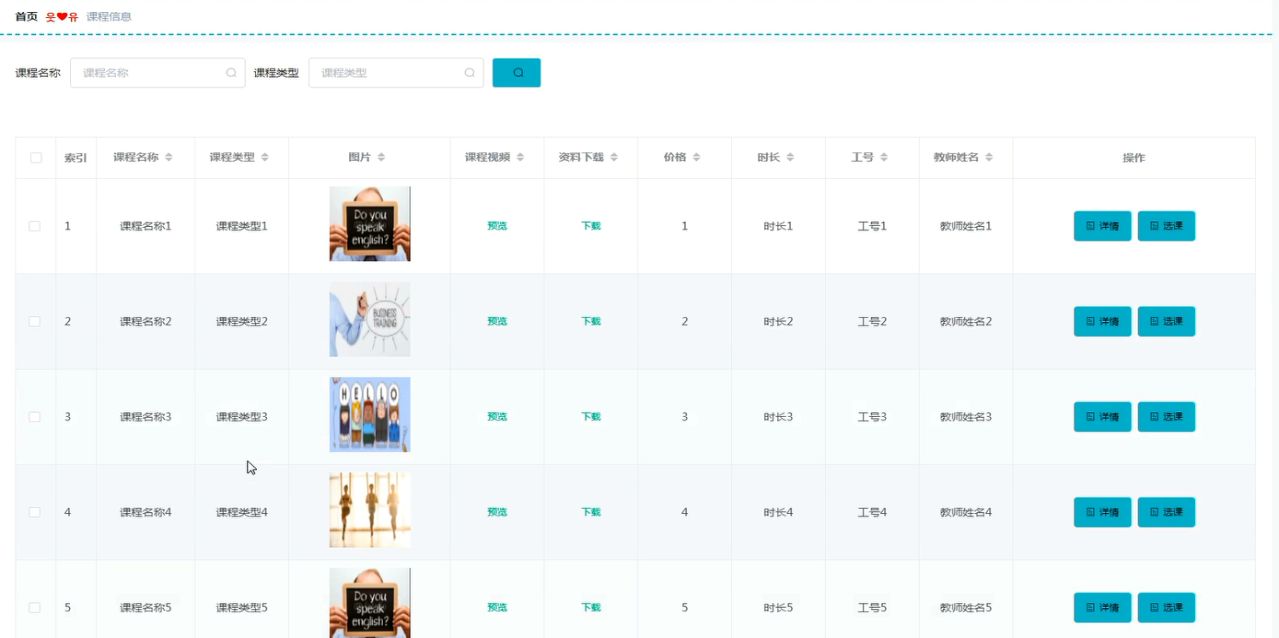1279x638 pixels.
Task: Check the box for row 课程名称5
Action: [x=35, y=607]
